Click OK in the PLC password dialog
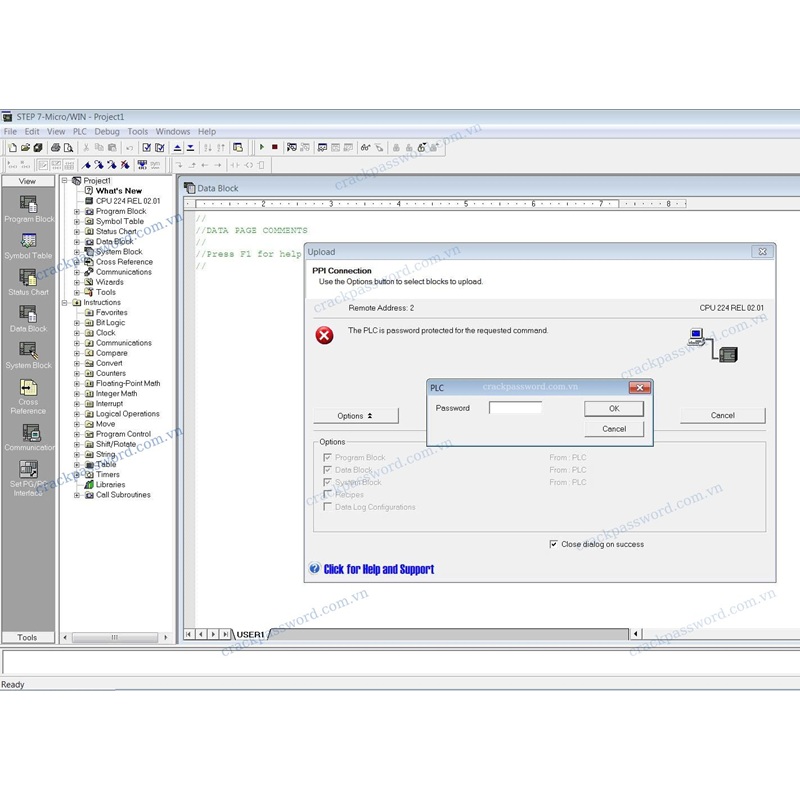This screenshot has height=800, width=800. (x=613, y=408)
